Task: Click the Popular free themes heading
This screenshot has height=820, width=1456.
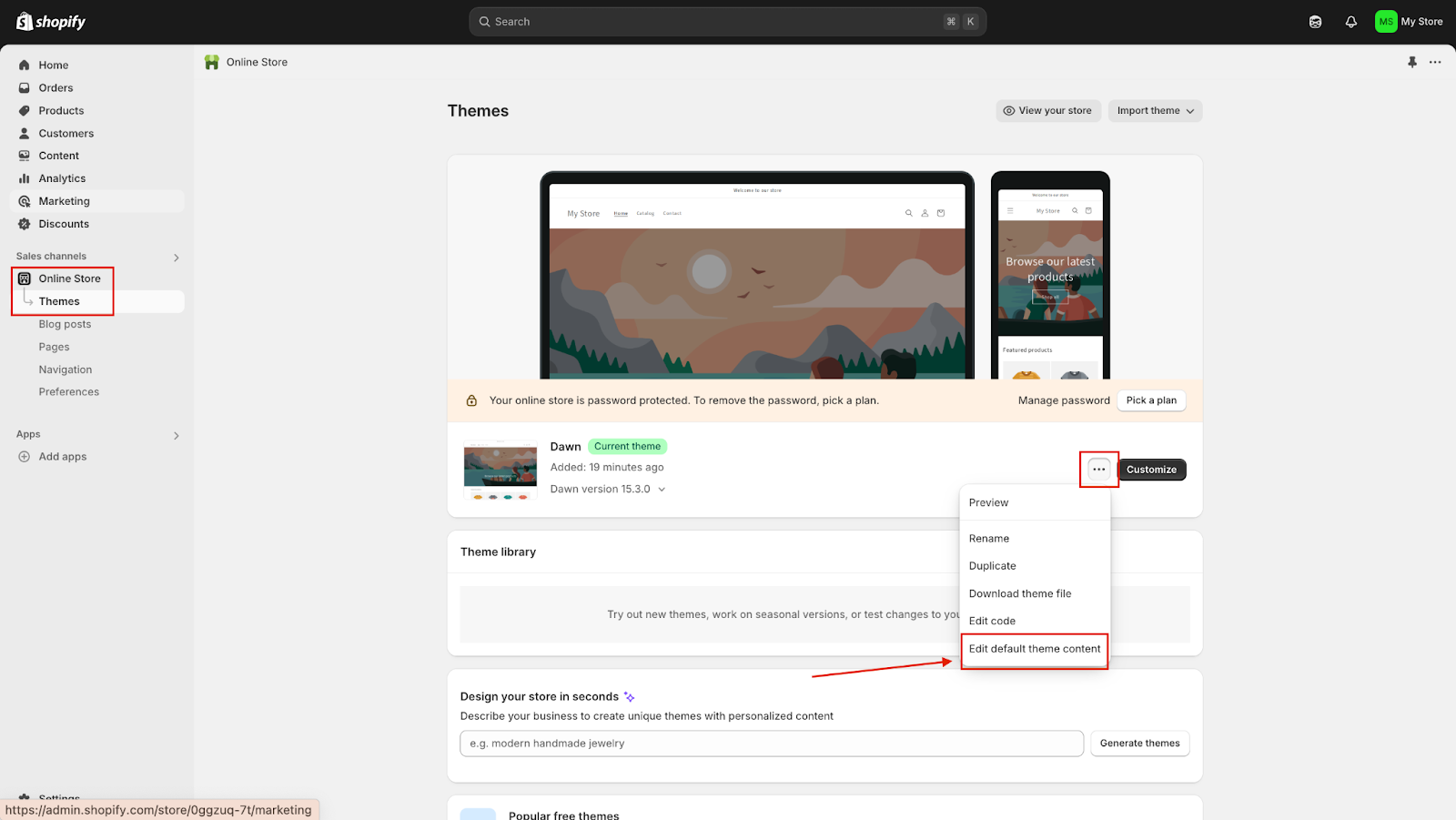Action: tap(563, 815)
